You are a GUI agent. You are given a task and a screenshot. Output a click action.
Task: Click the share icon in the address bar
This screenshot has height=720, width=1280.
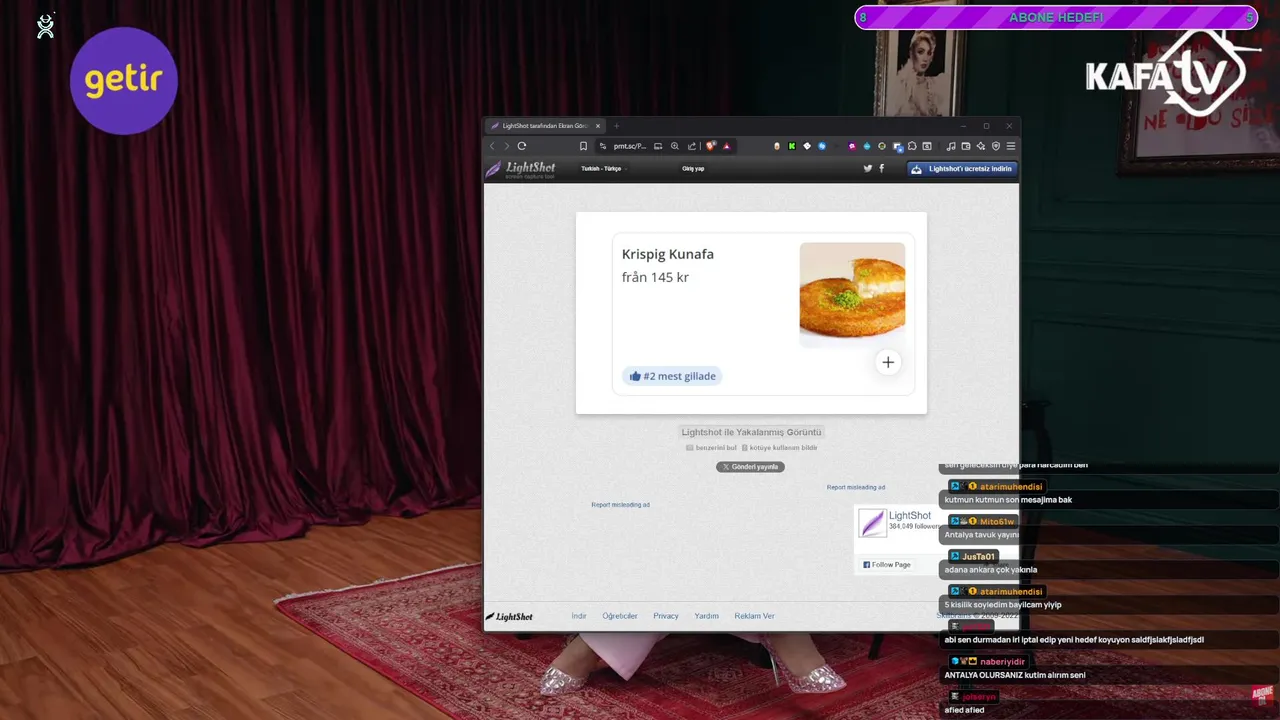[x=692, y=146]
